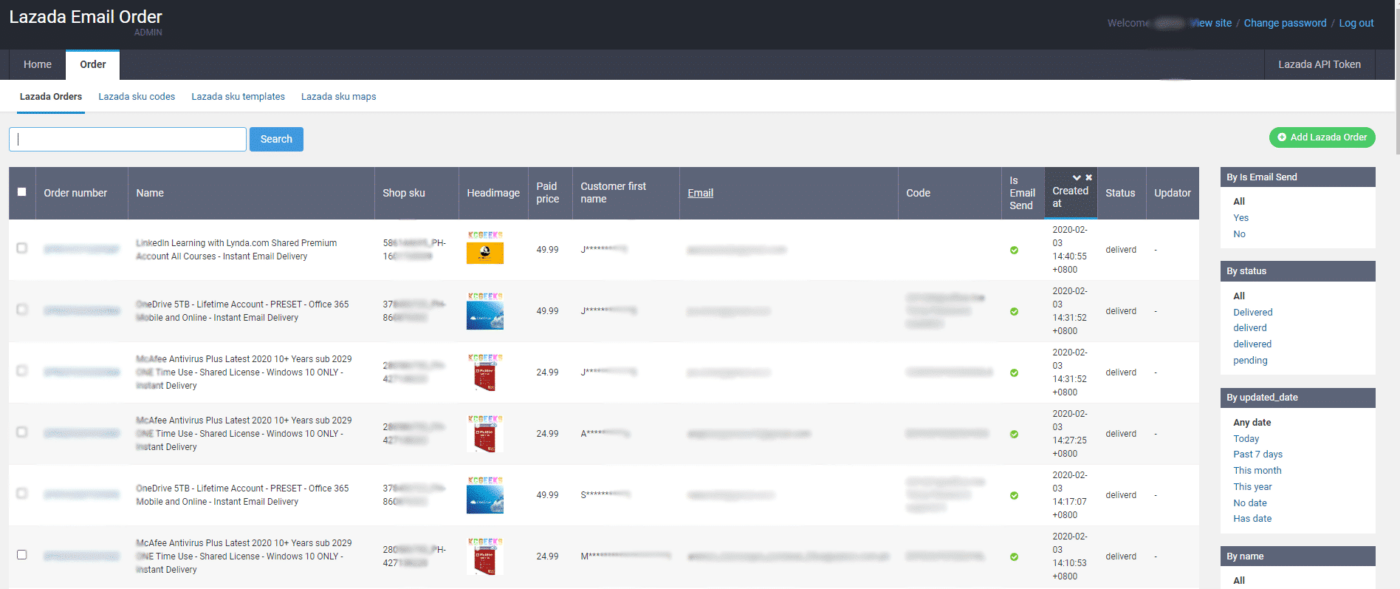Click email-sent check on OneDrive order created 14:17:07
The width and height of the screenshot is (1400, 589).
1014,495
